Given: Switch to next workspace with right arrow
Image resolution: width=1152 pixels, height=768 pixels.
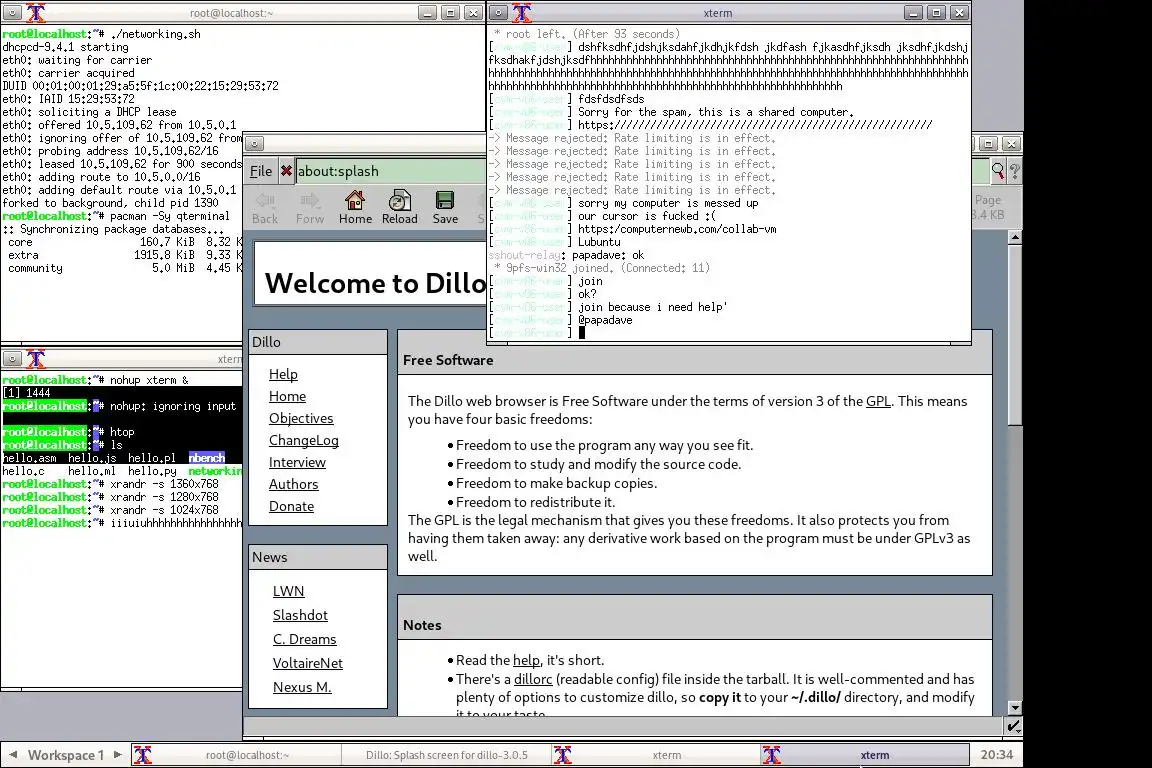Looking at the screenshot, I should tap(118, 755).
